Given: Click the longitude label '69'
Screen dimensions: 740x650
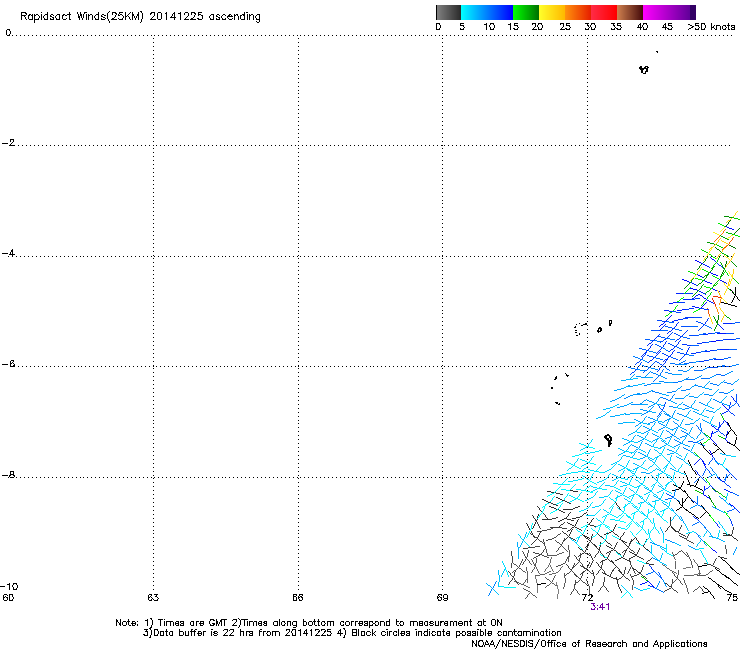Looking at the screenshot, I should 442,598.
